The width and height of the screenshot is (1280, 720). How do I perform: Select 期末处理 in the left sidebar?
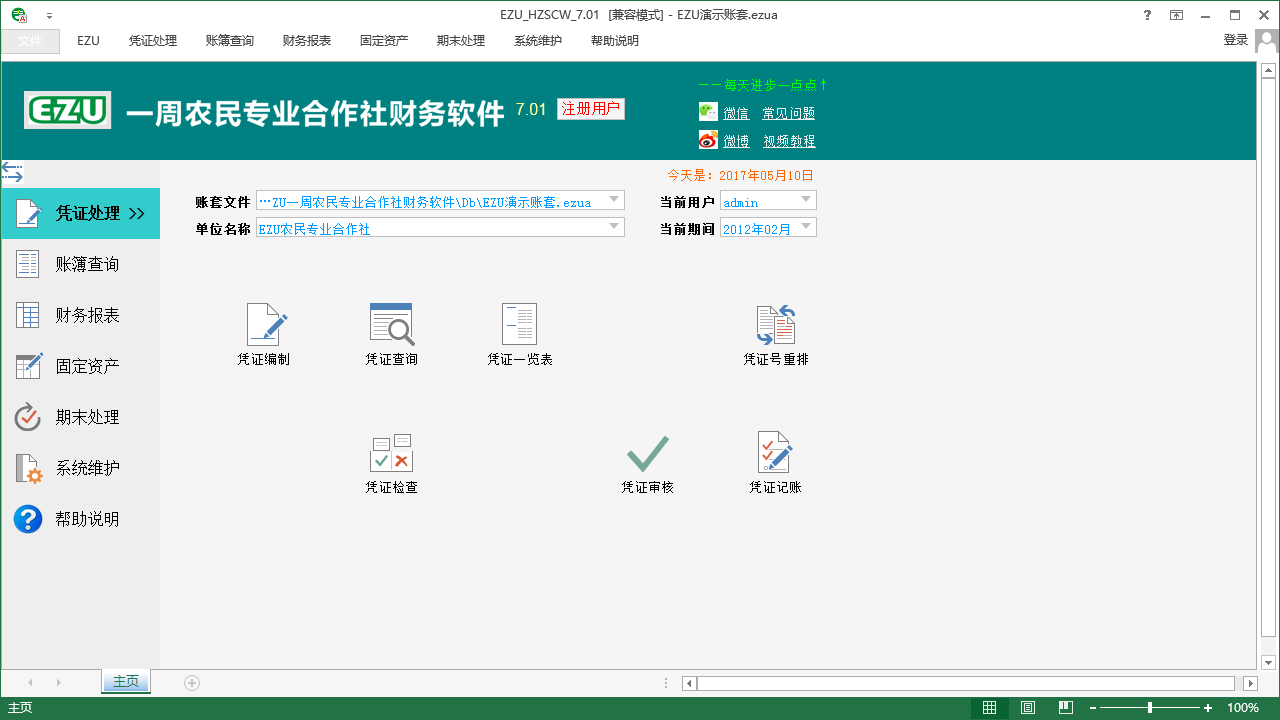pos(80,417)
